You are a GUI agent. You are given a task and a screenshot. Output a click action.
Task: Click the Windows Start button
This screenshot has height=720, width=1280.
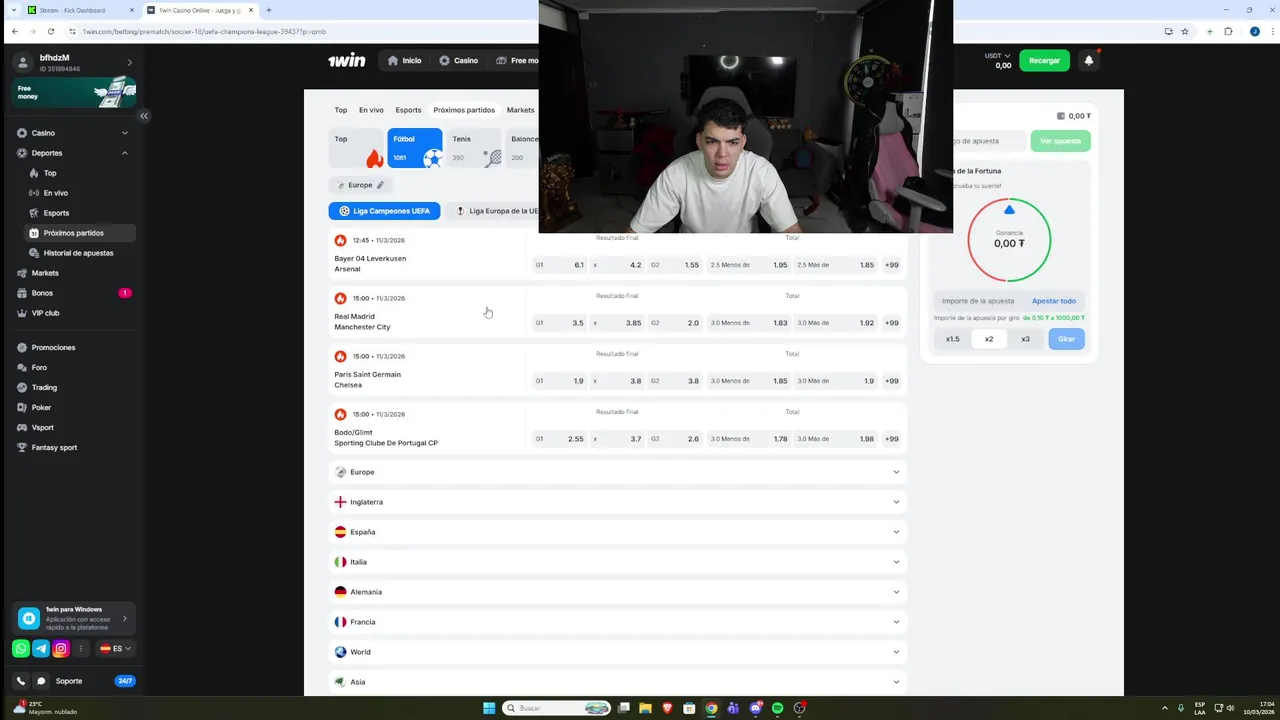(x=489, y=708)
